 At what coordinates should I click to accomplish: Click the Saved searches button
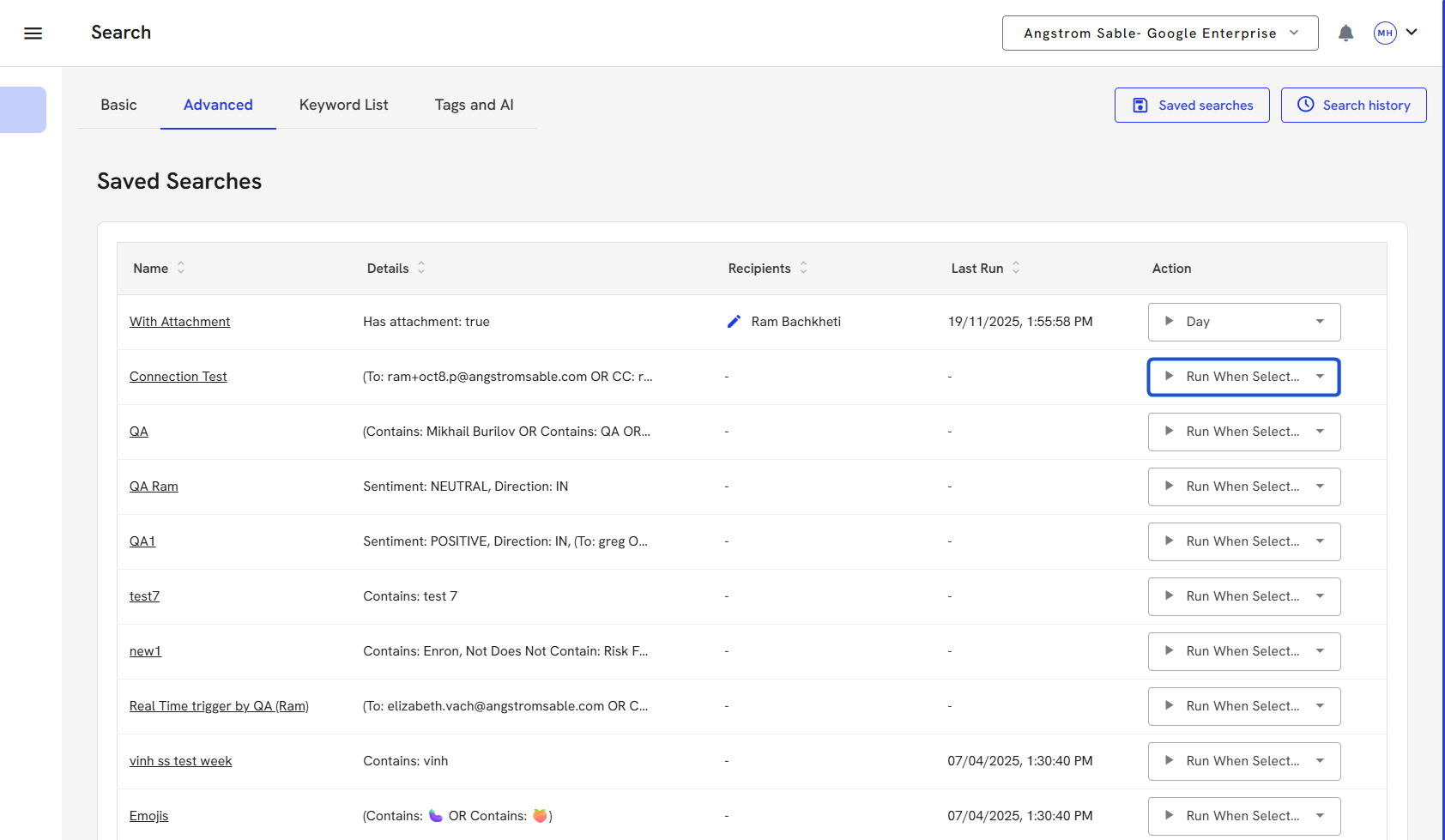(x=1192, y=106)
